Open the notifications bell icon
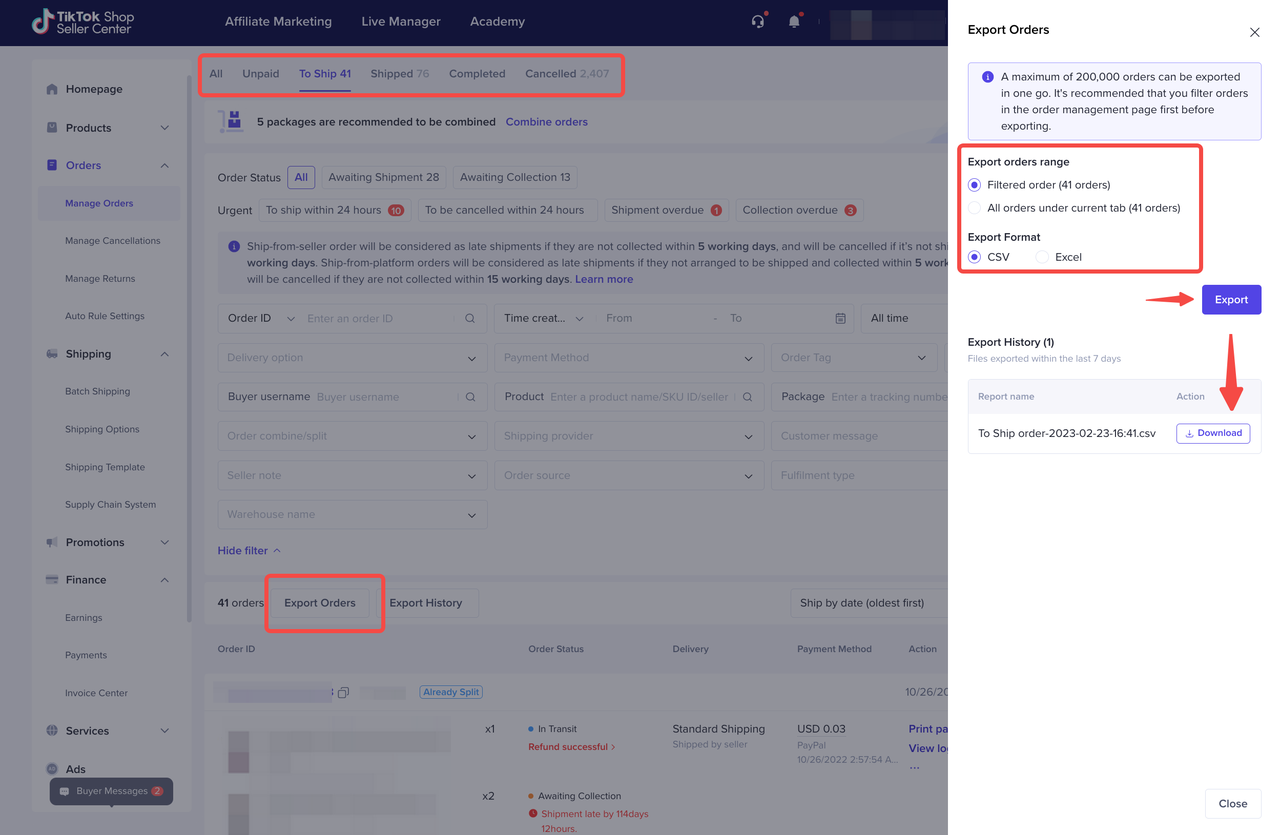 click(x=794, y=21)
